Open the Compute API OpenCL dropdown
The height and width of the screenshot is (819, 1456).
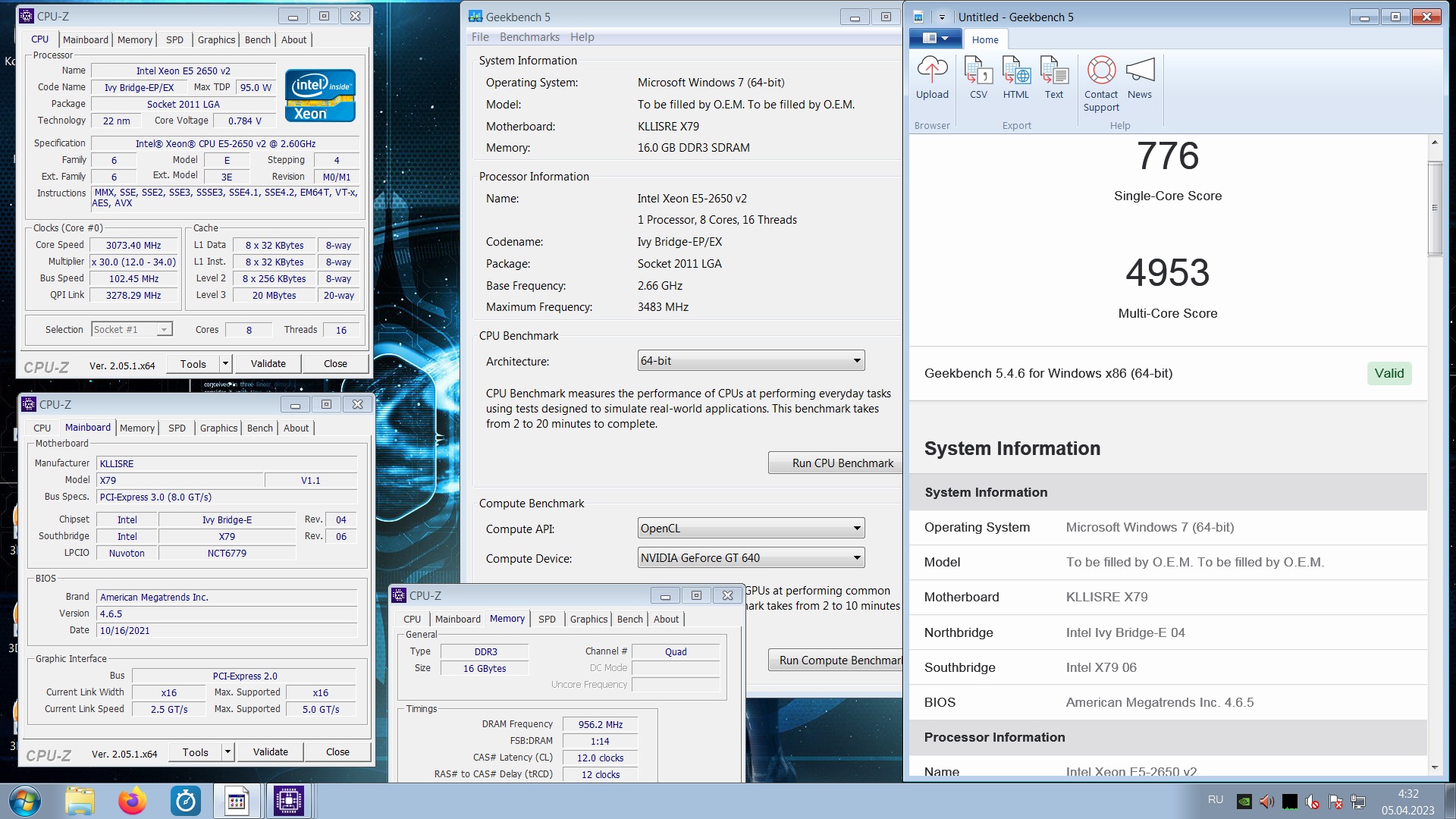[x=751, y=529]
